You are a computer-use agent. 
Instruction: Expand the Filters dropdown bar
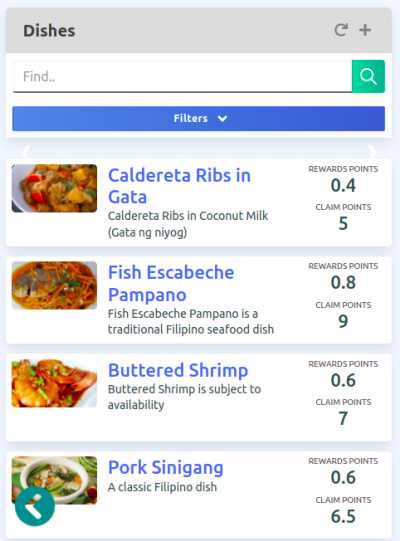click(198, 119)
